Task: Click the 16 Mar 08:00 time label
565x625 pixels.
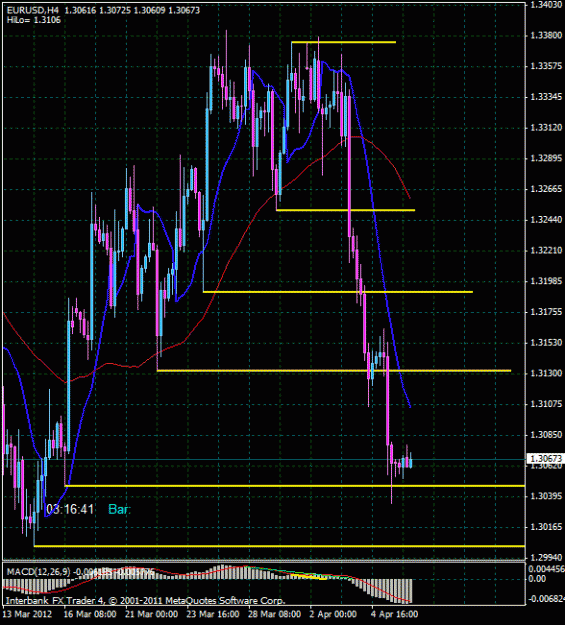Action: (x=91, y=614)
